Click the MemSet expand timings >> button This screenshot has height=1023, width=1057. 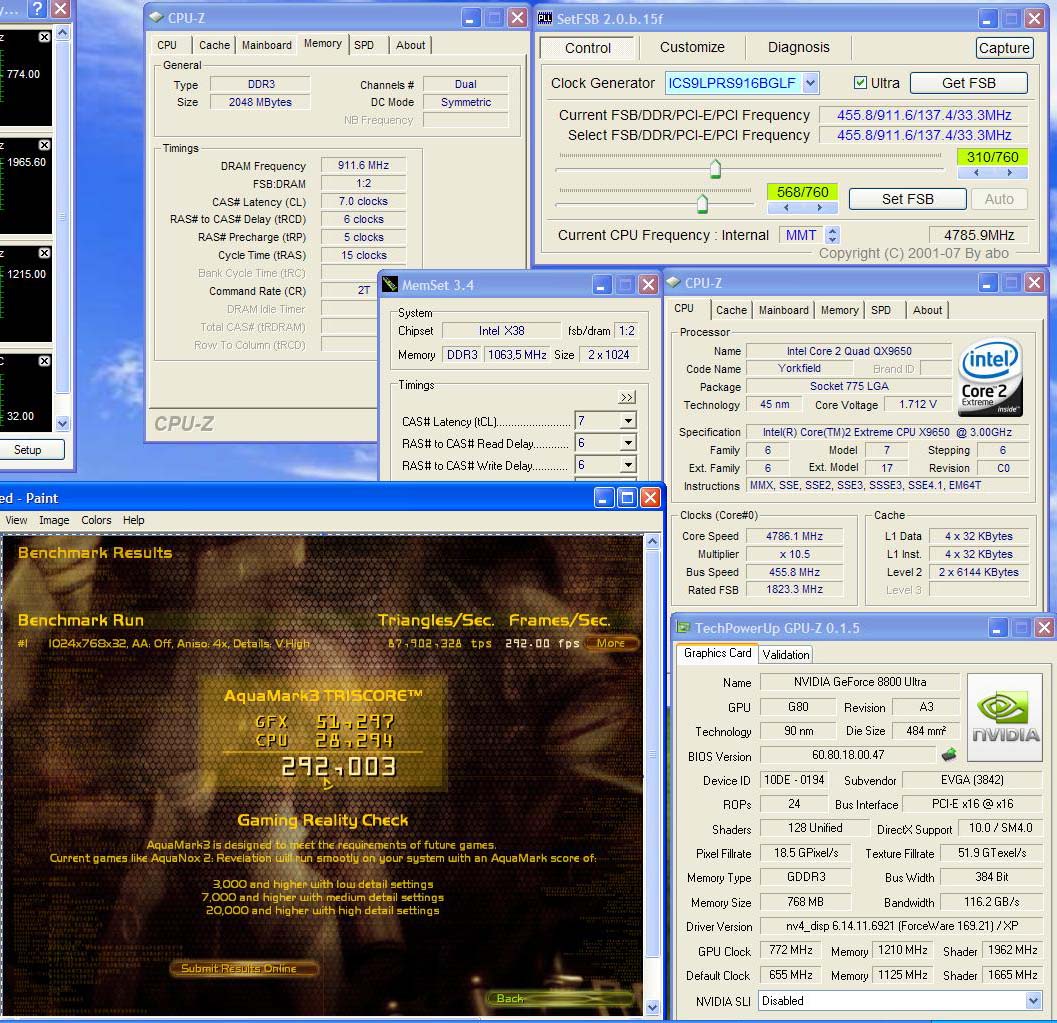626,397
